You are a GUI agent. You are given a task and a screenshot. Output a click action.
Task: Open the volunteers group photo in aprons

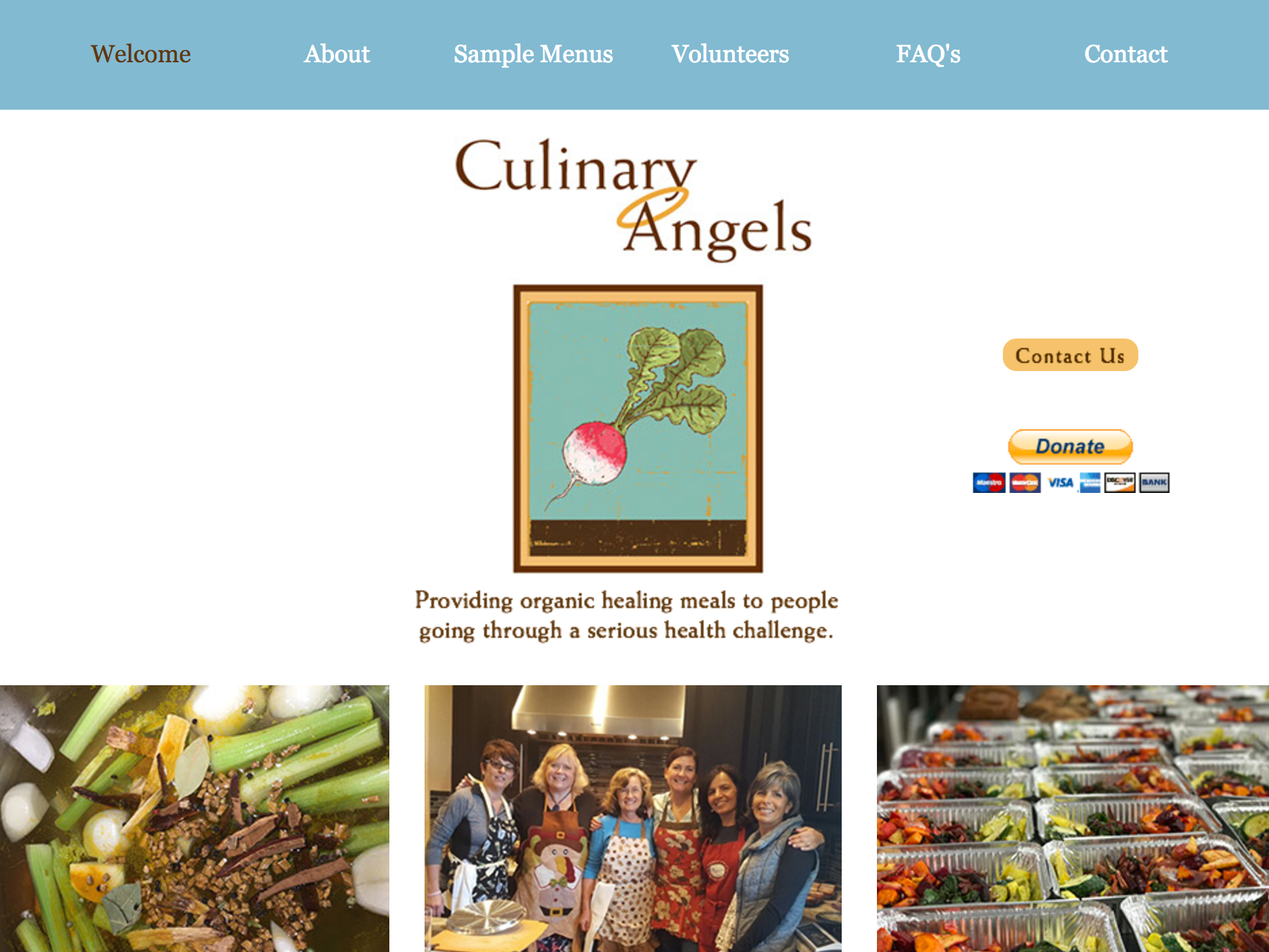(x=633, y=819)
